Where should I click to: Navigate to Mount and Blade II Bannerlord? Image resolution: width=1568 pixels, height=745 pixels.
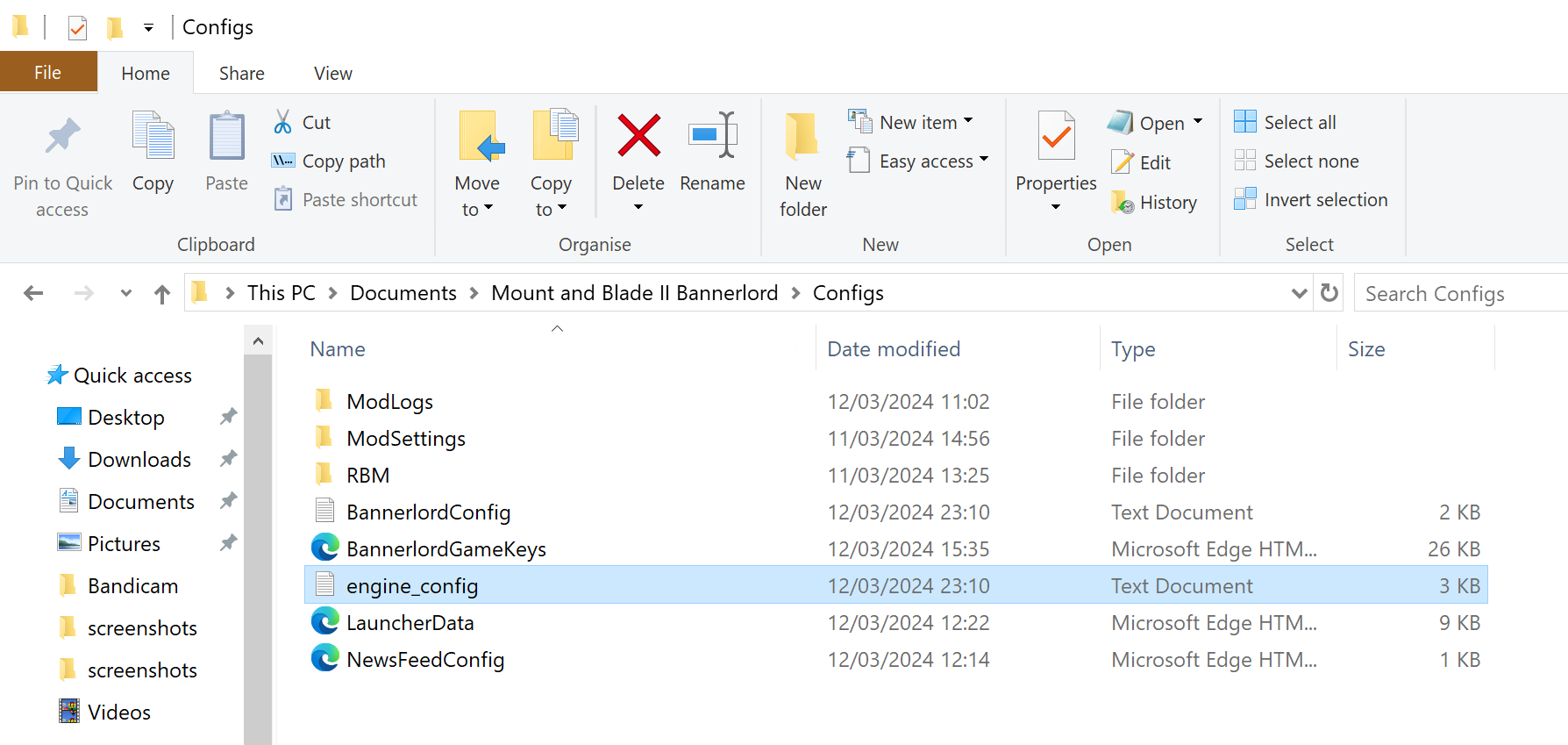[x=635, y=293]
